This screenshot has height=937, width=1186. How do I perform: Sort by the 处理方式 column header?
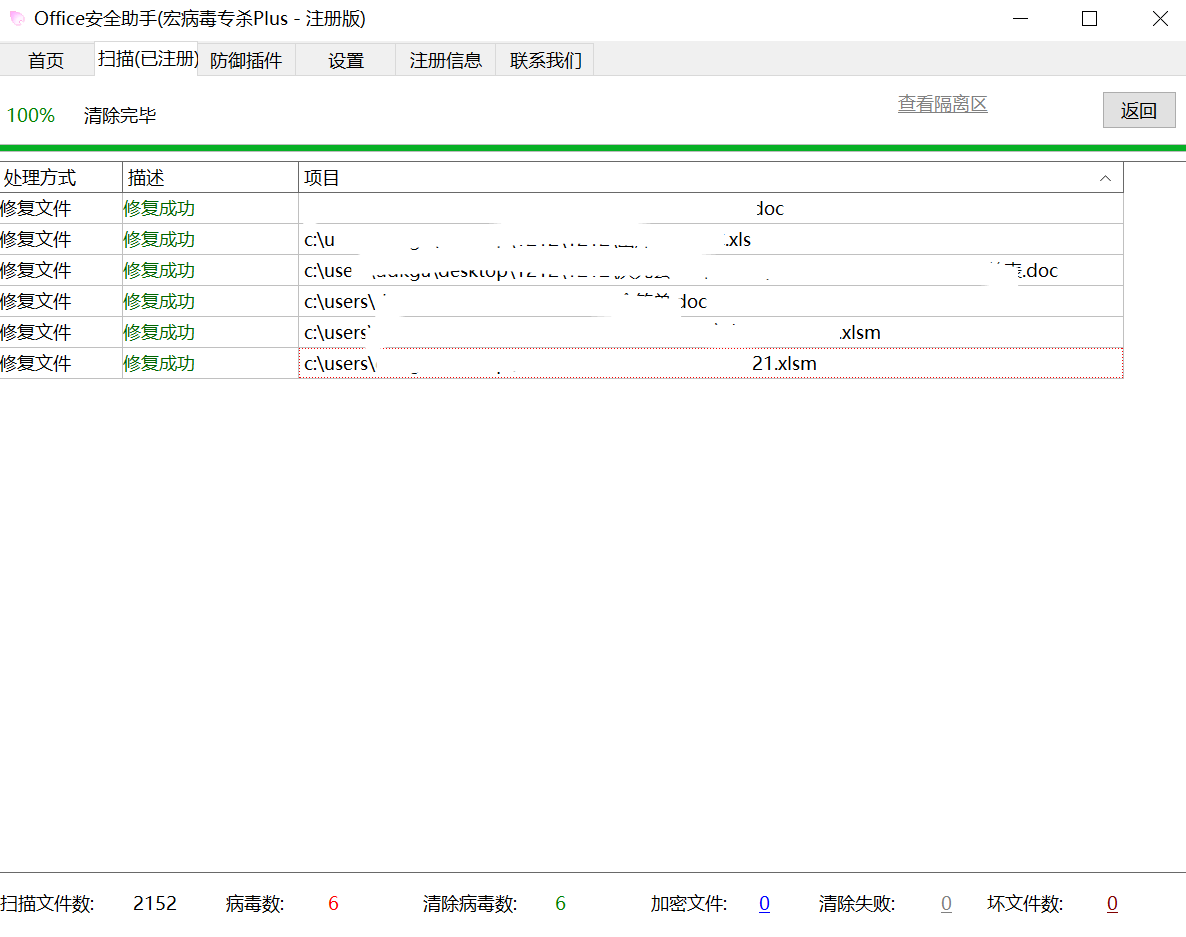pyautogui.click(x=60, y=178)
